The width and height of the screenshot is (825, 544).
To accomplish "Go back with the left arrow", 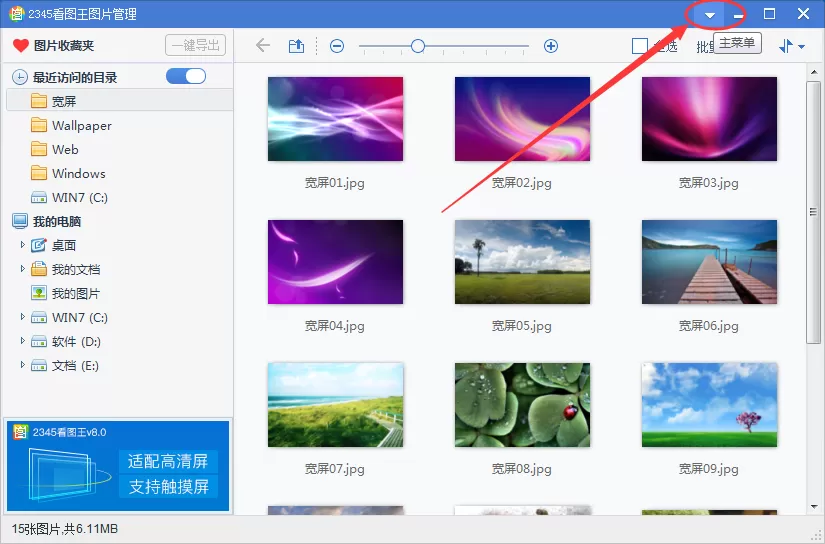I will 263,46.
